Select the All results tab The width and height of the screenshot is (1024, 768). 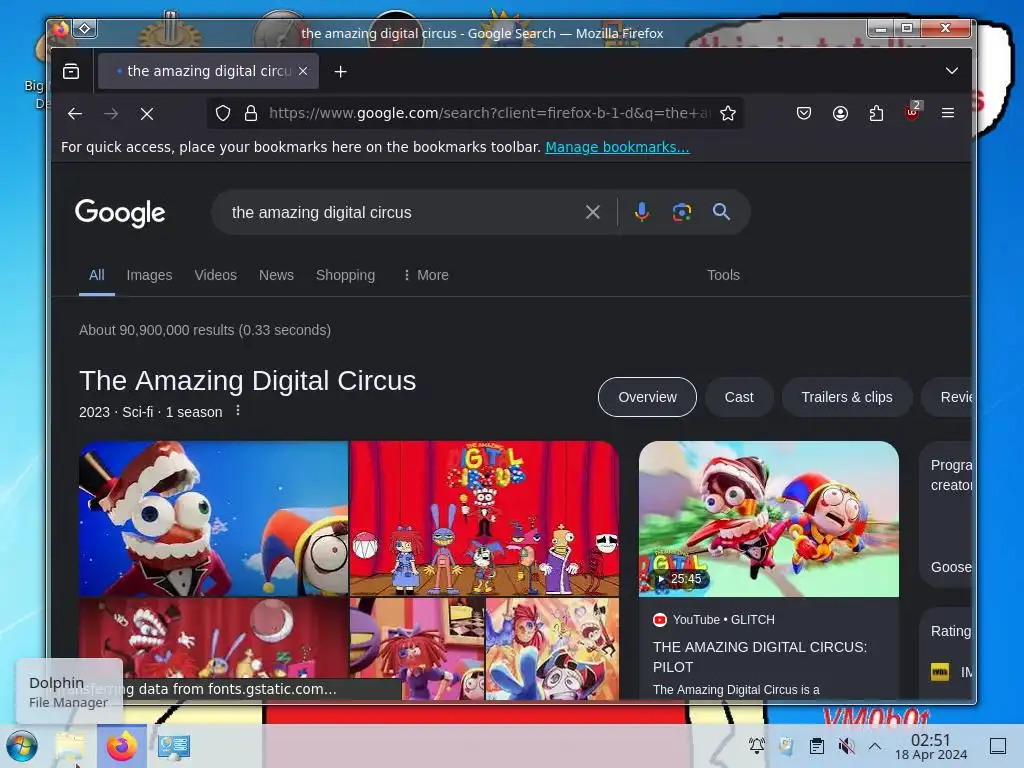pos(97,275)
